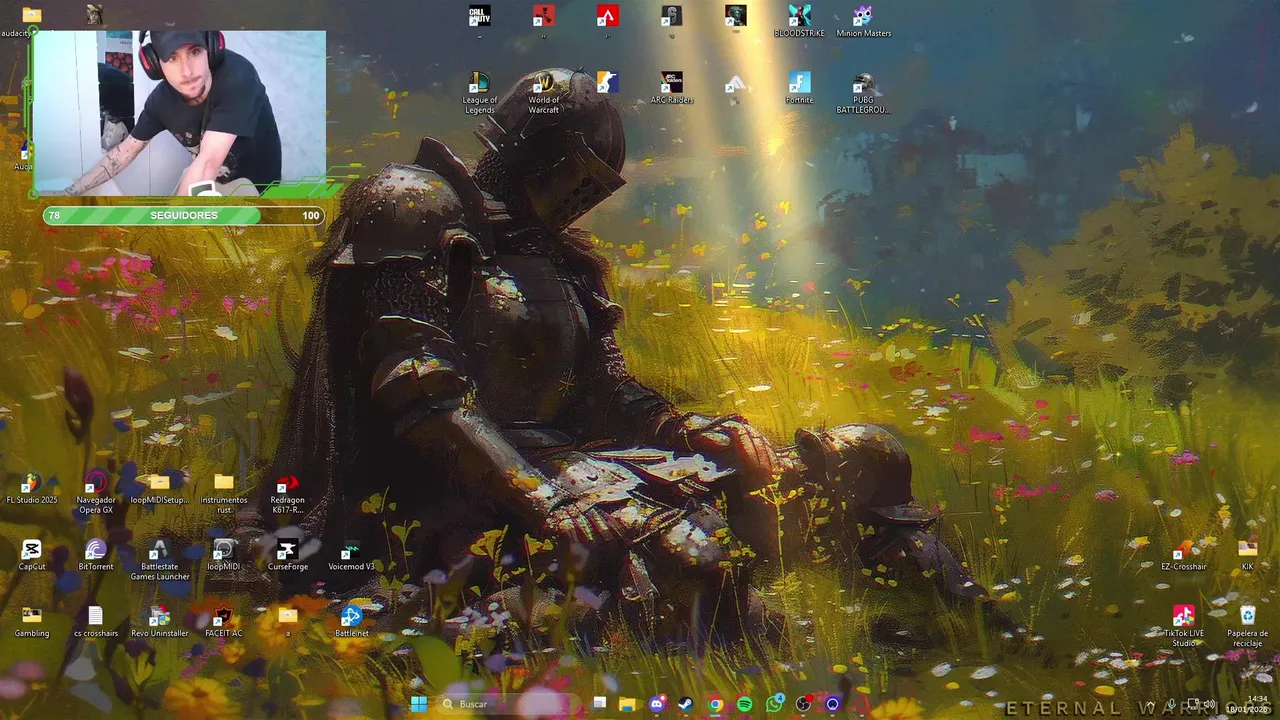Open the loopMIDI application shortcut
This screenshot has width=1280, height=720.
223,555
